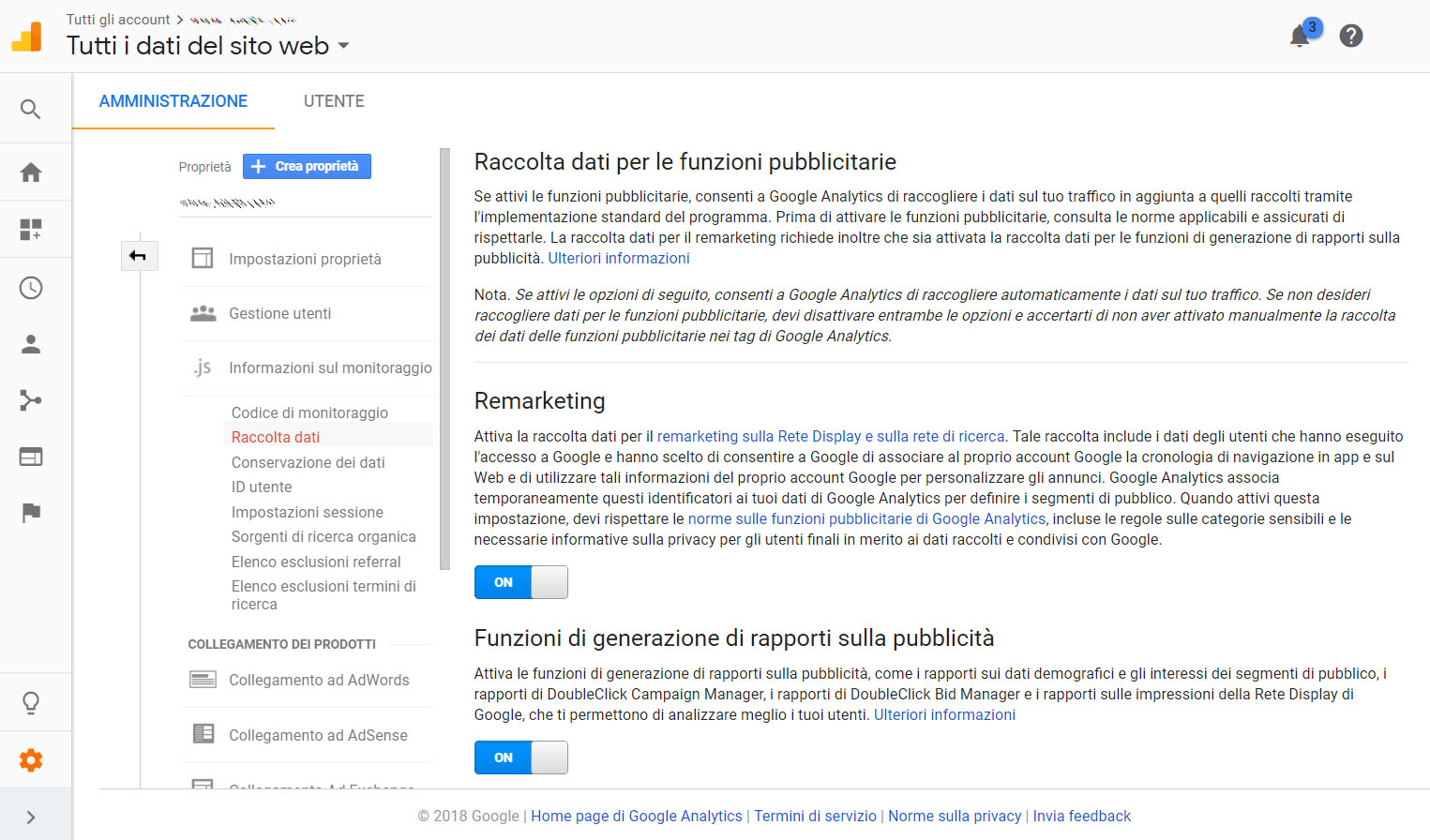
Task: Go to Home via the house icon
Action: (x=31, y=172)
